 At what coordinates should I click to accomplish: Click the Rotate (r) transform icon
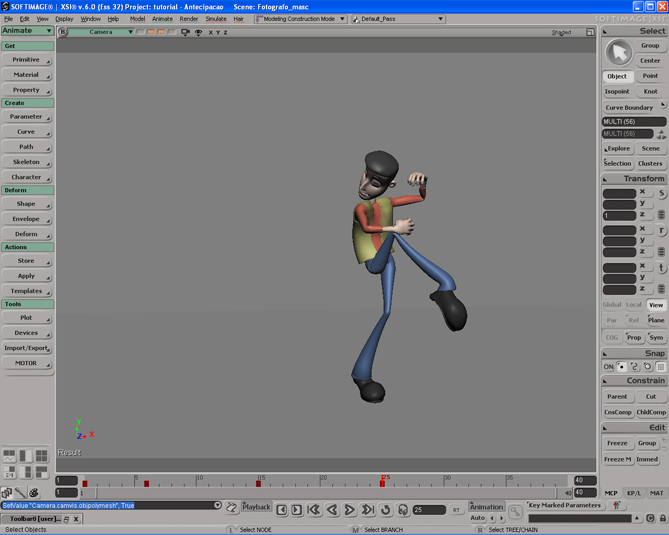tap(661, 230)
